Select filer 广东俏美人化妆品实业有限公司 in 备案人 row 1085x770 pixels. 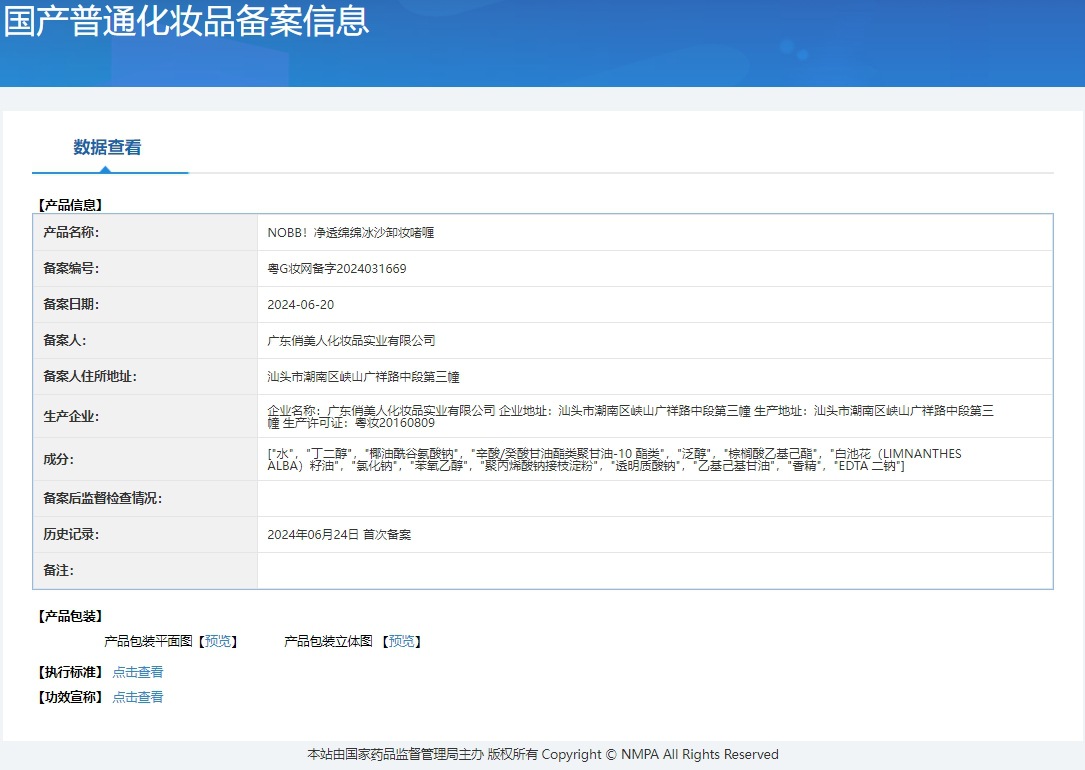pyautogui.click(x=352, y=340)
